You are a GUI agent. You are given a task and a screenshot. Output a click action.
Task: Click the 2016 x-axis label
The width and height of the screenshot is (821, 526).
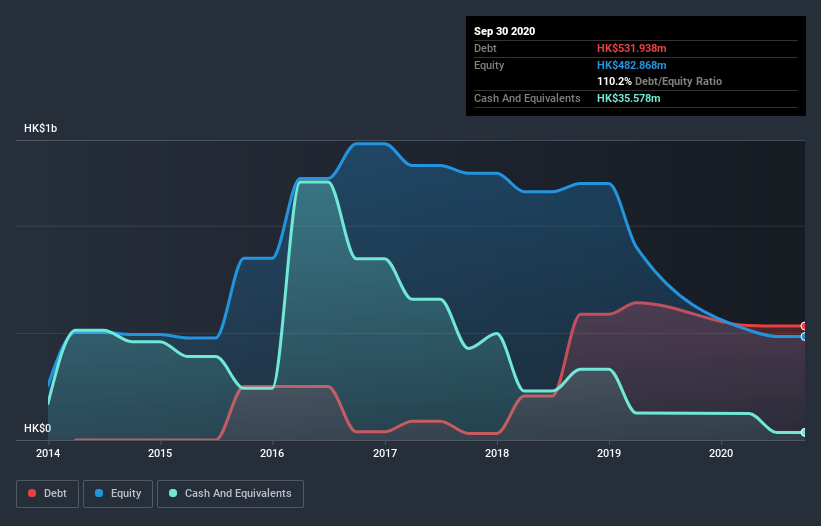point(272,453)
